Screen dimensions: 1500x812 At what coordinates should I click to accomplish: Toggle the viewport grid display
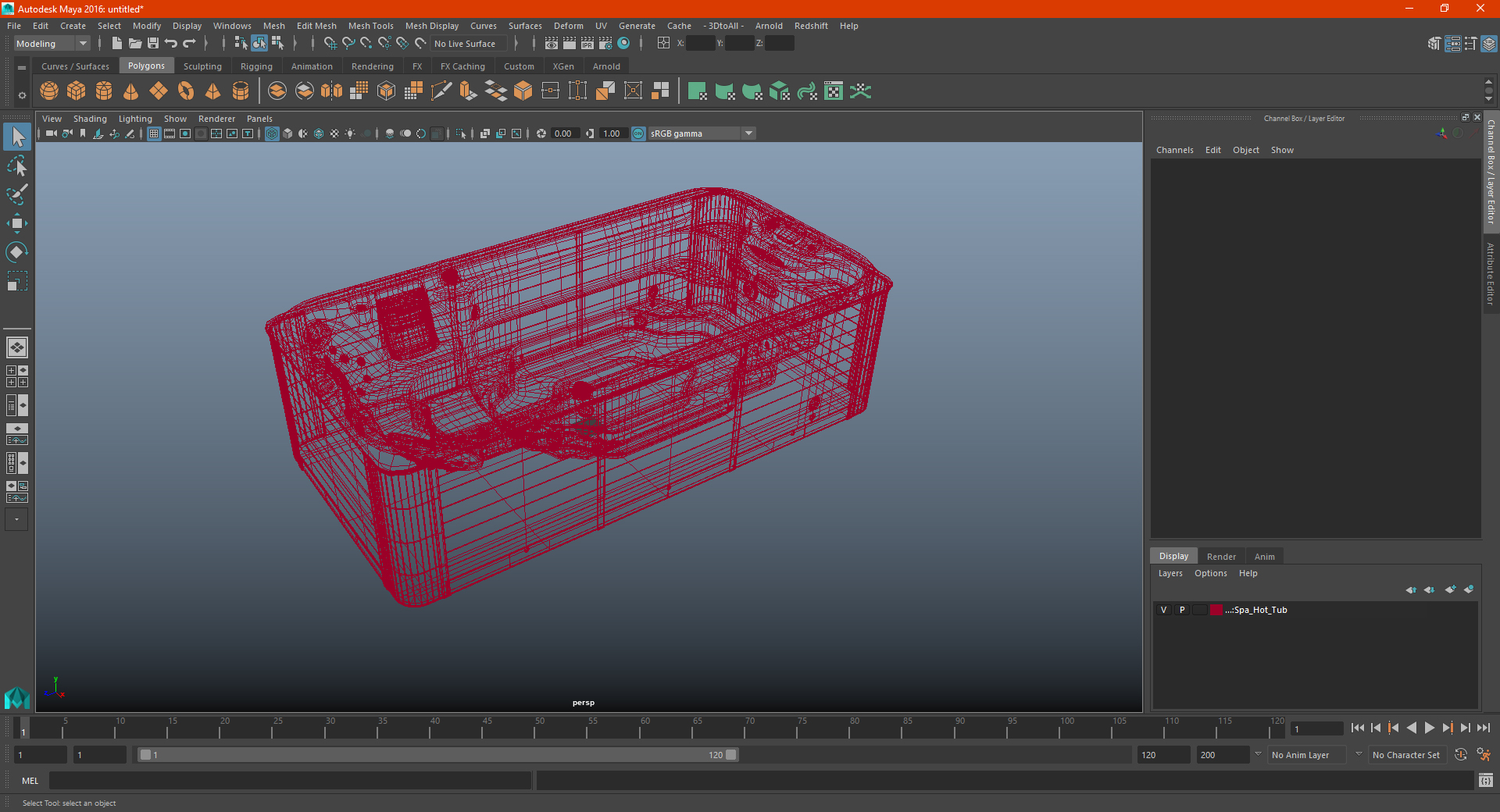pos(154,134)
